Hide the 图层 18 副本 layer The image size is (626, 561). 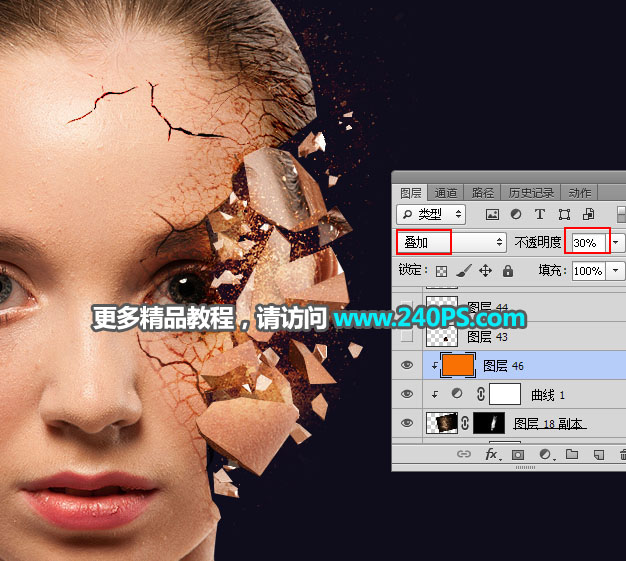[407, 422]
